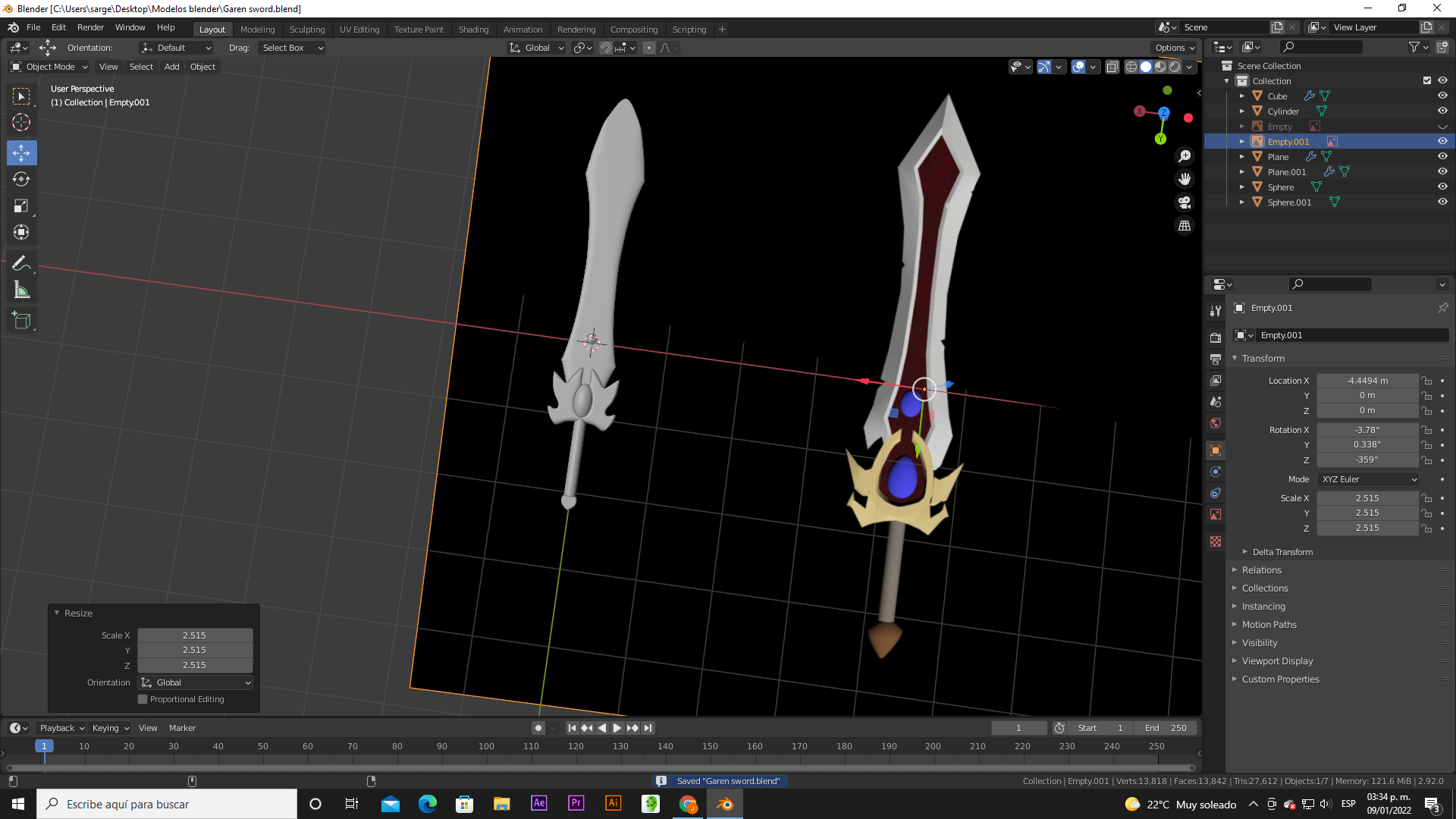This screenshot has height=819, width=1456.
Task: Select the Measure tool
Action: pyautogui.click(x=21, y=290)
